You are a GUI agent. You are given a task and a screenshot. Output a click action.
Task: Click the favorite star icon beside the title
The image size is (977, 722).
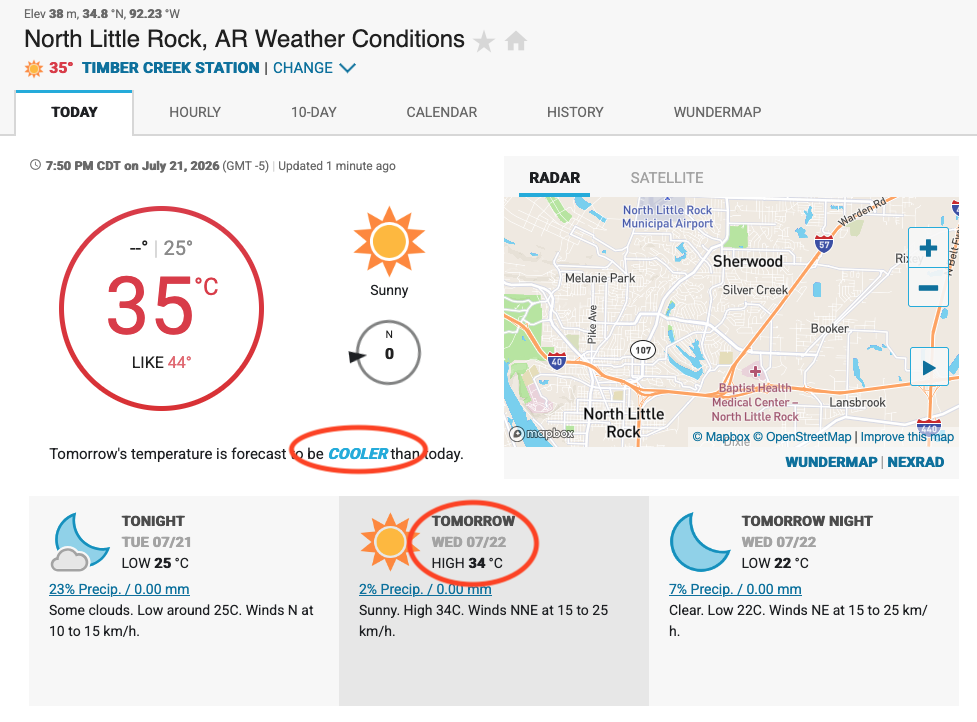point(484,42)
